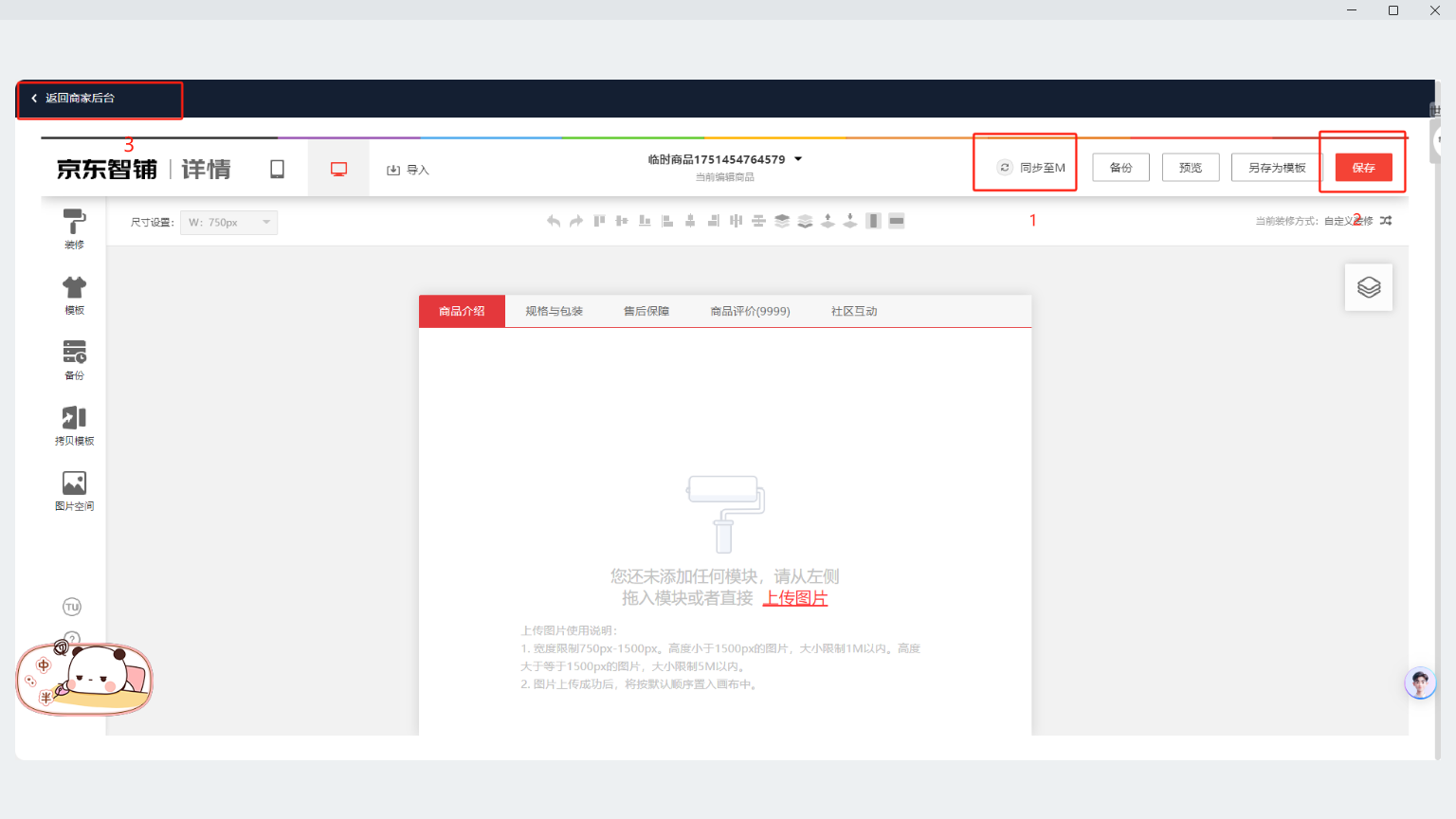Click the TU circle icon in sidebar

click(x=72, y=607)
